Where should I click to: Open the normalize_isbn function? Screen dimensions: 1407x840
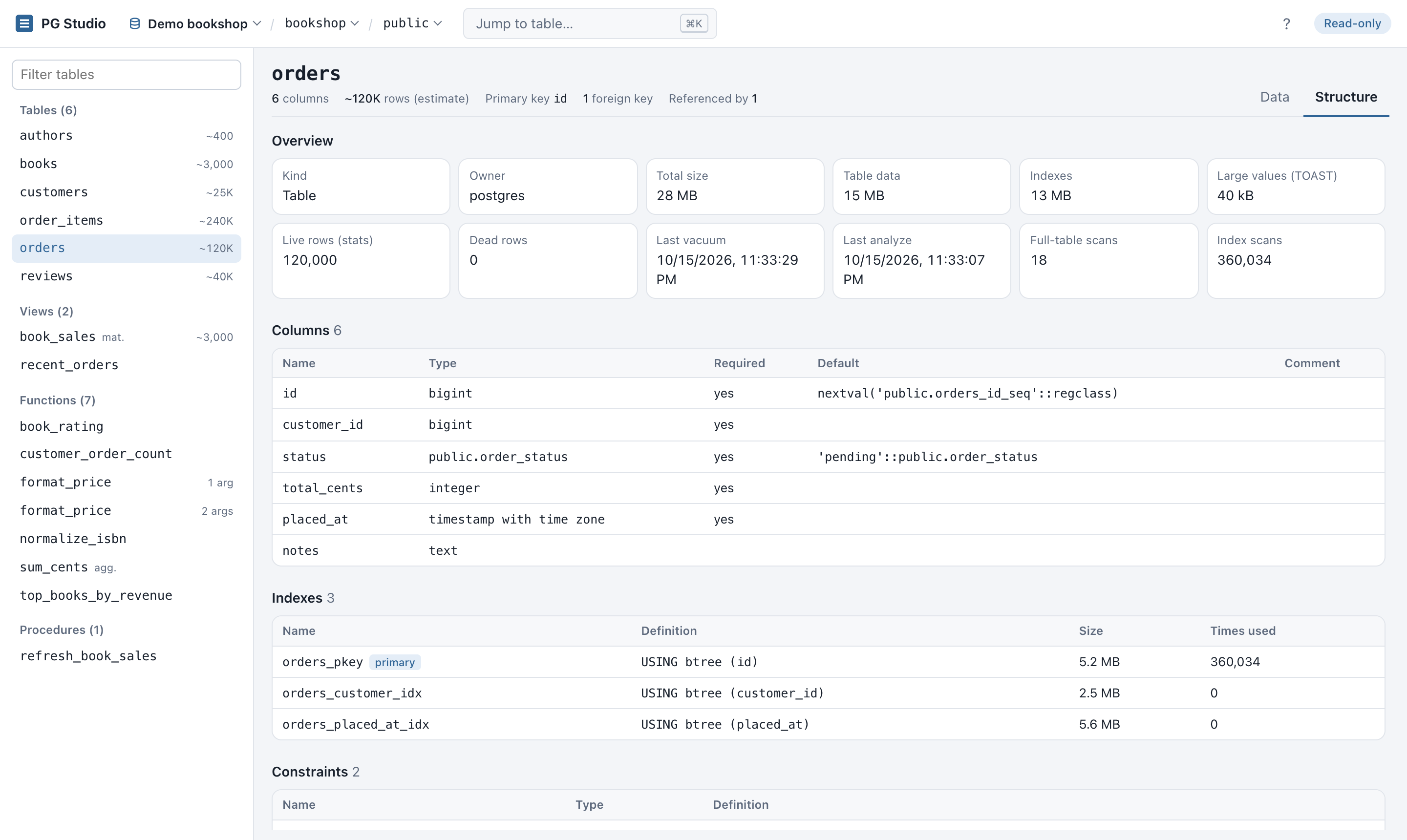(126, 540)
